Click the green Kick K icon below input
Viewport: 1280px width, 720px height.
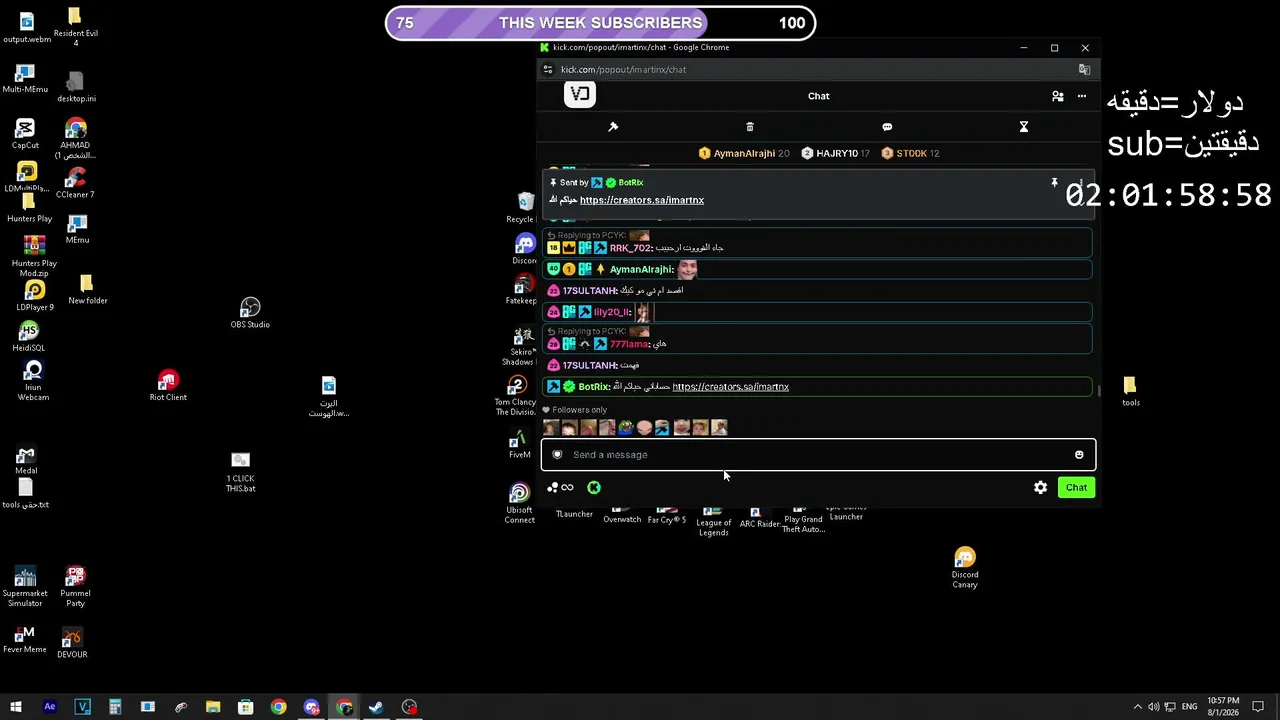(x=594, y=488)
